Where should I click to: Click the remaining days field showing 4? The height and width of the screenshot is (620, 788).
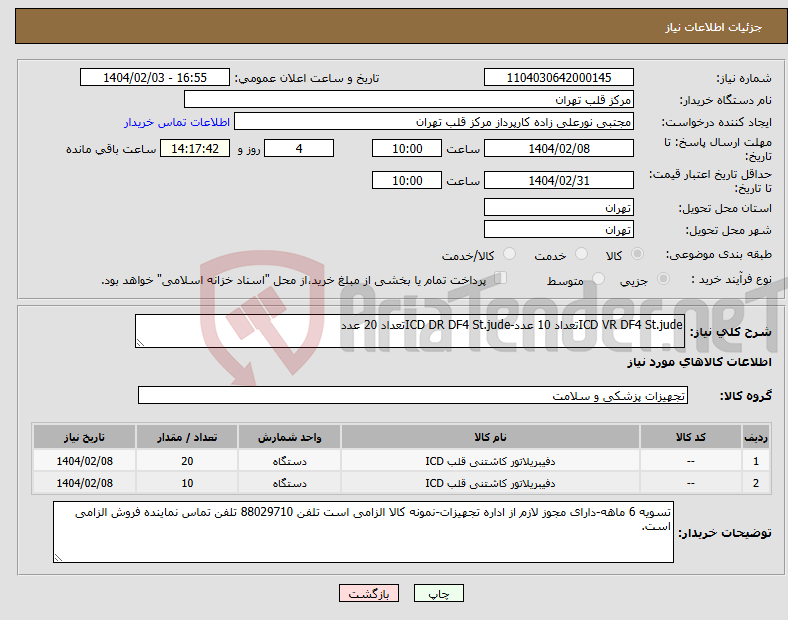click(x=299, y=148)
